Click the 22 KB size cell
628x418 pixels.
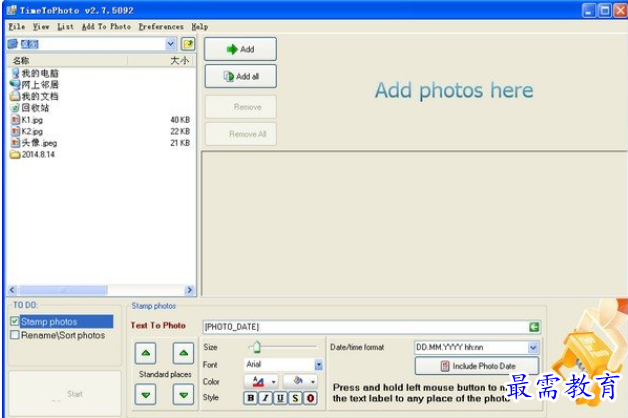[180, 131]
